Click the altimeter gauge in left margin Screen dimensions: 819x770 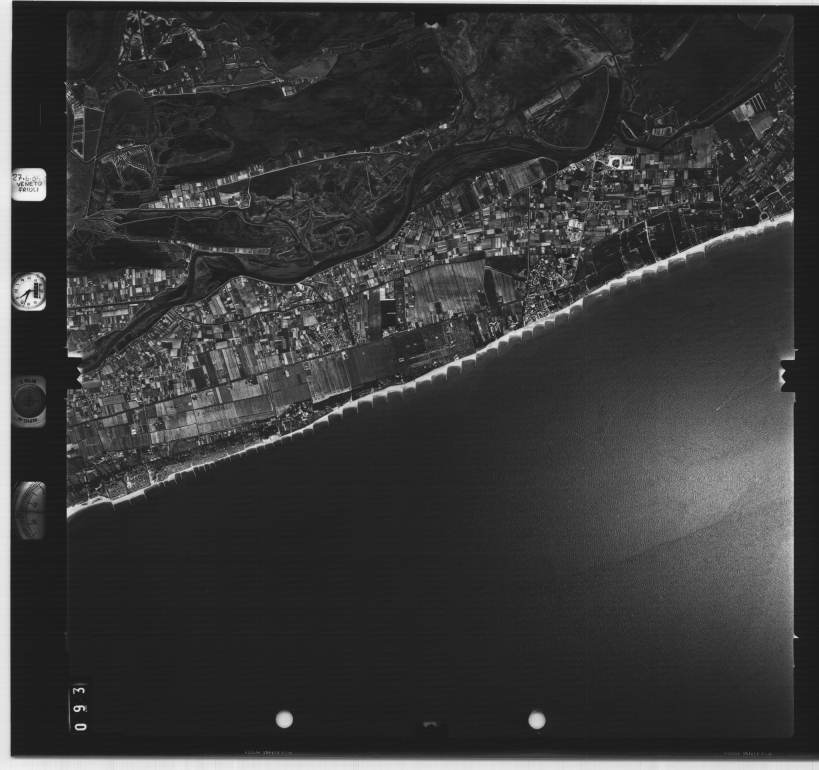pos(30,510)
